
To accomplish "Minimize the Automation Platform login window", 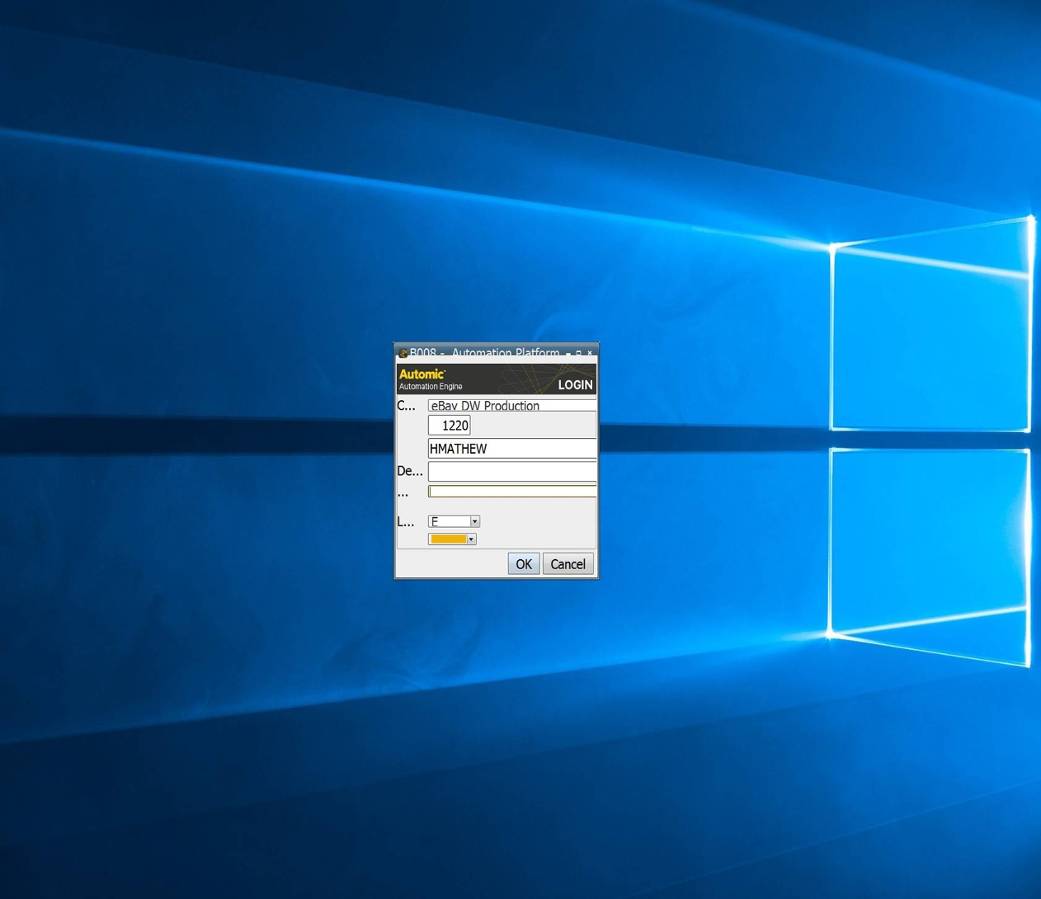I will [x=568, y=352].
